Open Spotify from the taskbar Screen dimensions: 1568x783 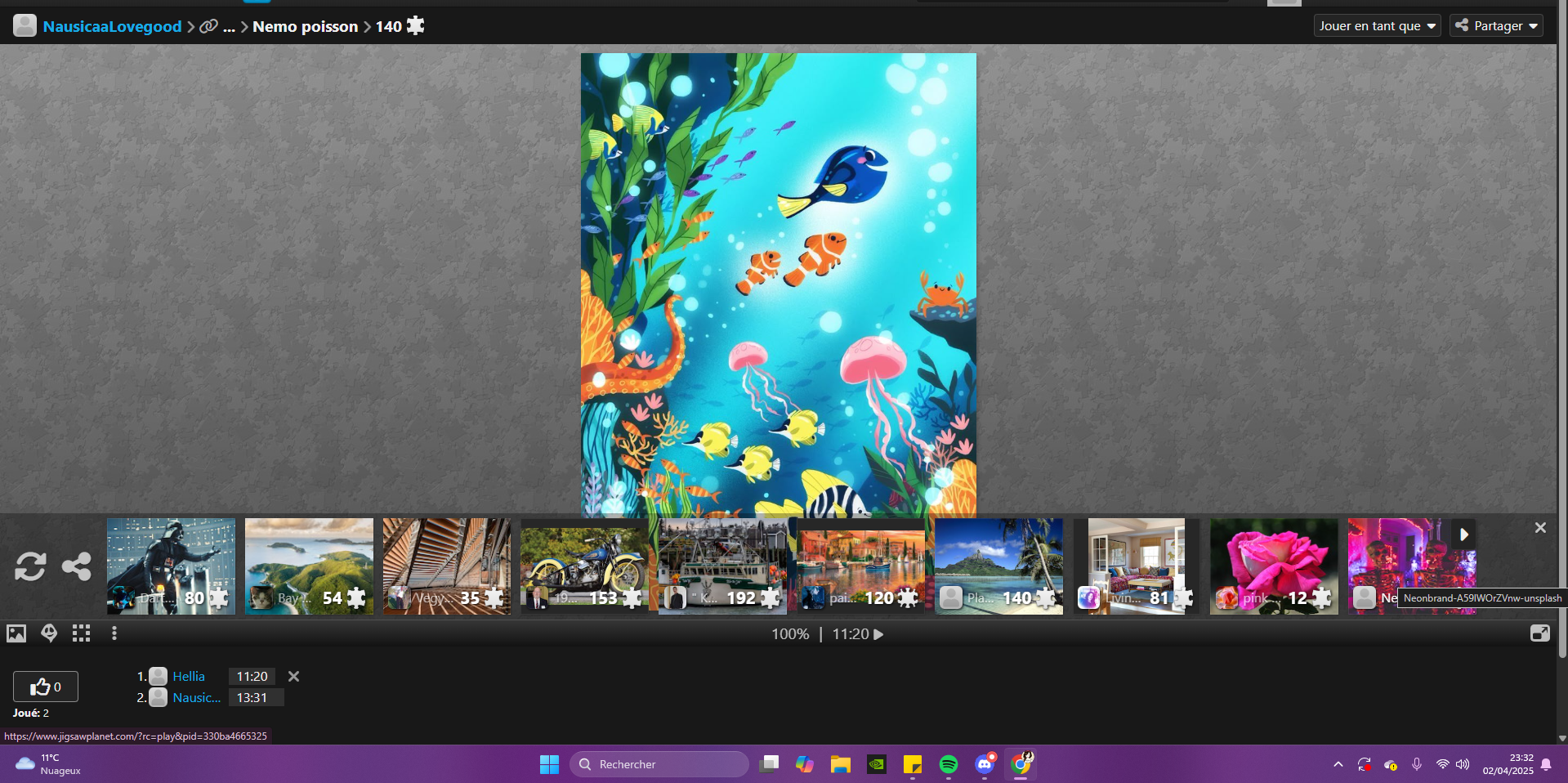click(949, 764)
